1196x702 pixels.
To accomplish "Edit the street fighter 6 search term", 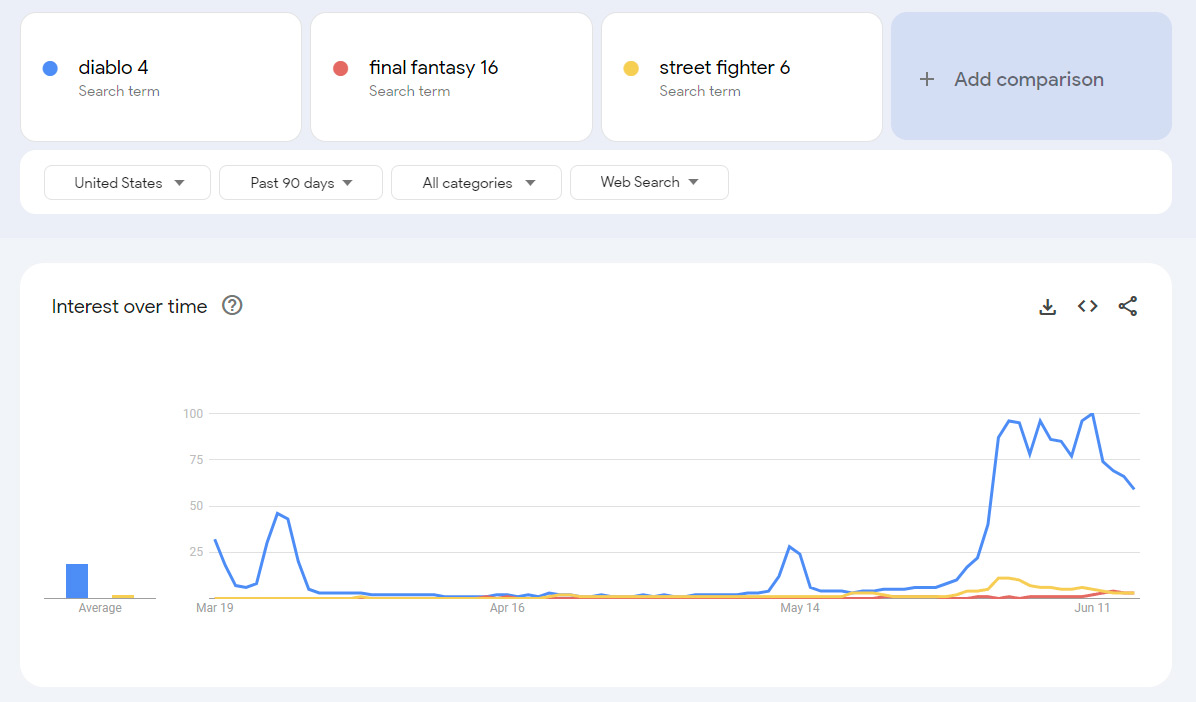I will 724,68.
